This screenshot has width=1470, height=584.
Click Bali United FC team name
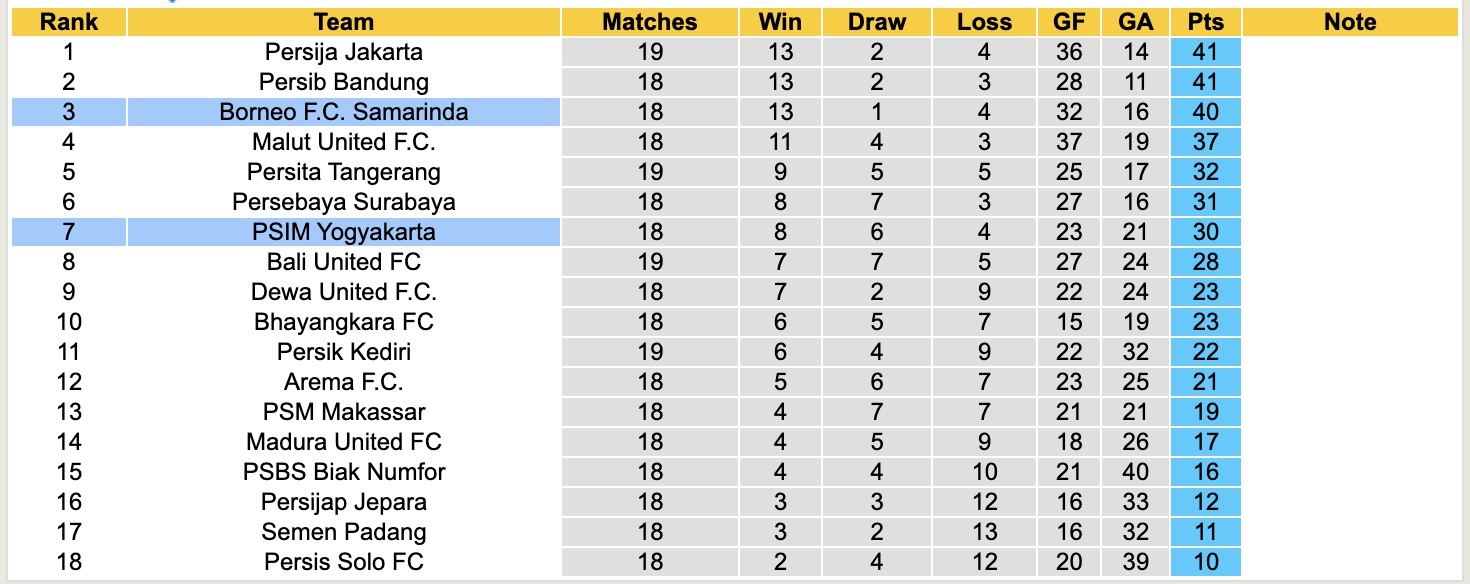point(343,262)
